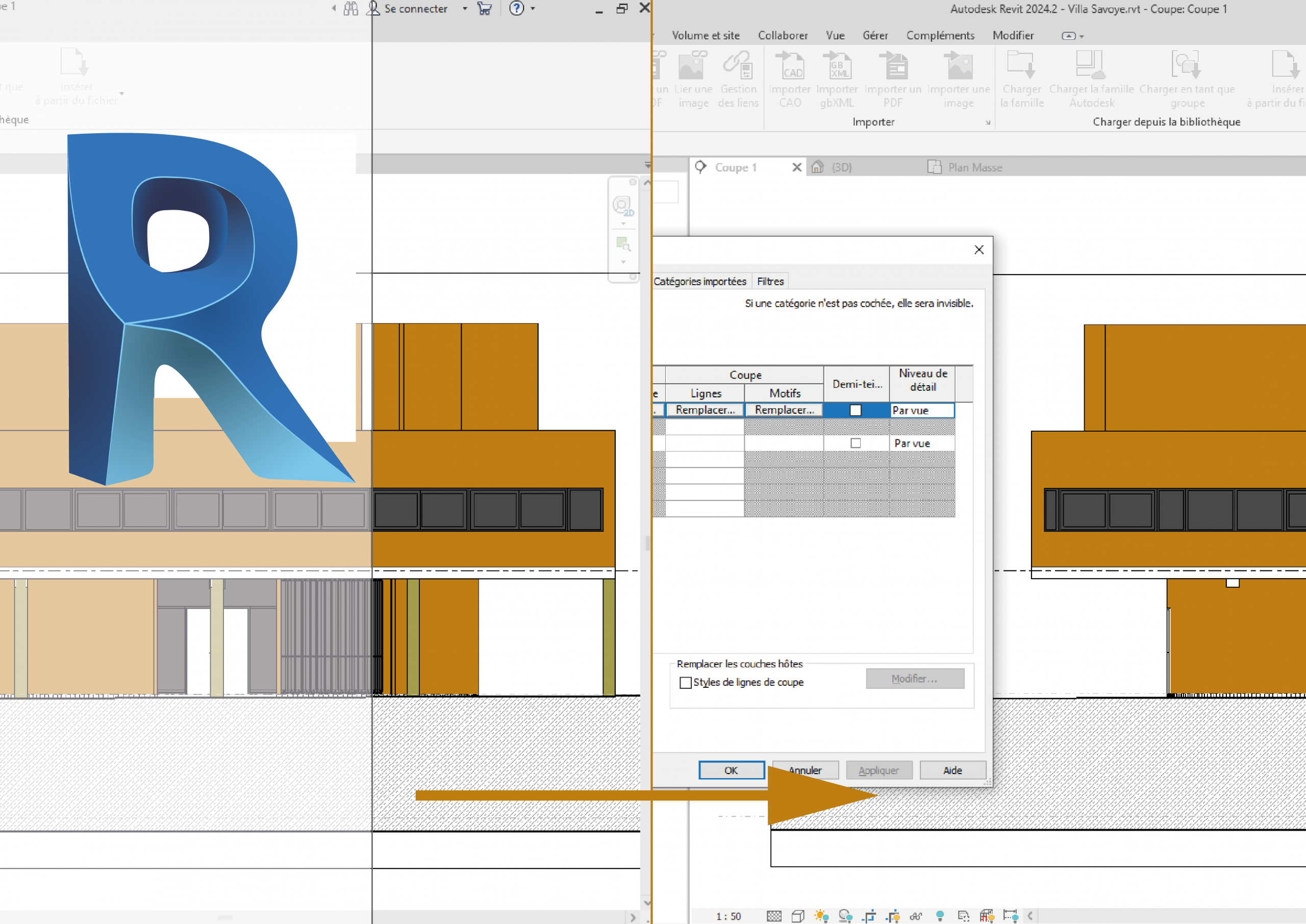Expand the Importer panel dialog launcher arrow
Screen dimensions: 1306x924
click(x=988, y=122)
